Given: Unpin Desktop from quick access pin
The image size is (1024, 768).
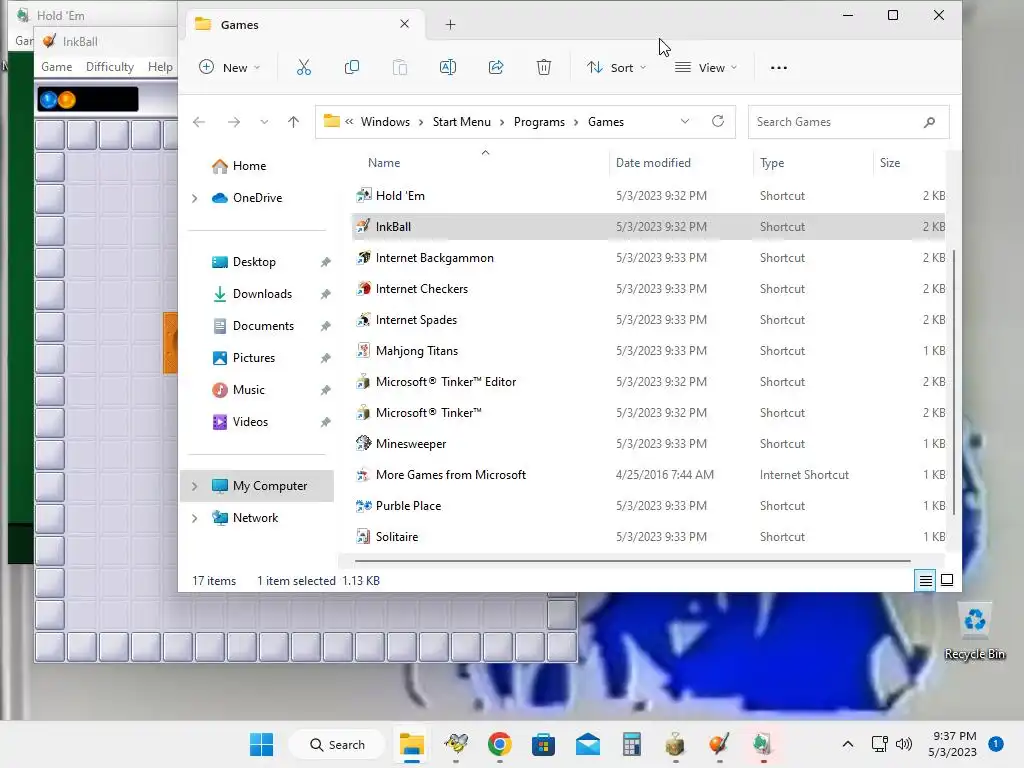Looking at the screenshot, I should (x=325, y=262).
